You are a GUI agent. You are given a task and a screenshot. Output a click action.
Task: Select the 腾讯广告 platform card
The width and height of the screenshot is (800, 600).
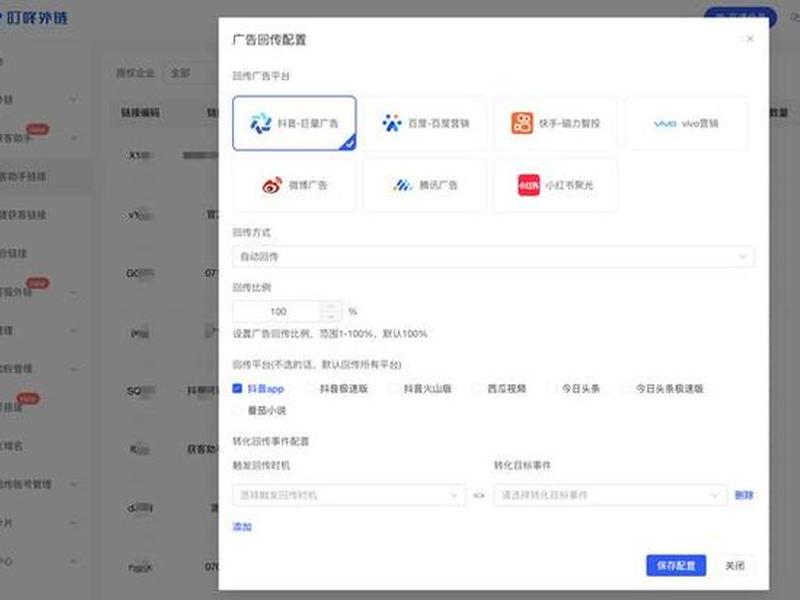click(x=425, y=185)
